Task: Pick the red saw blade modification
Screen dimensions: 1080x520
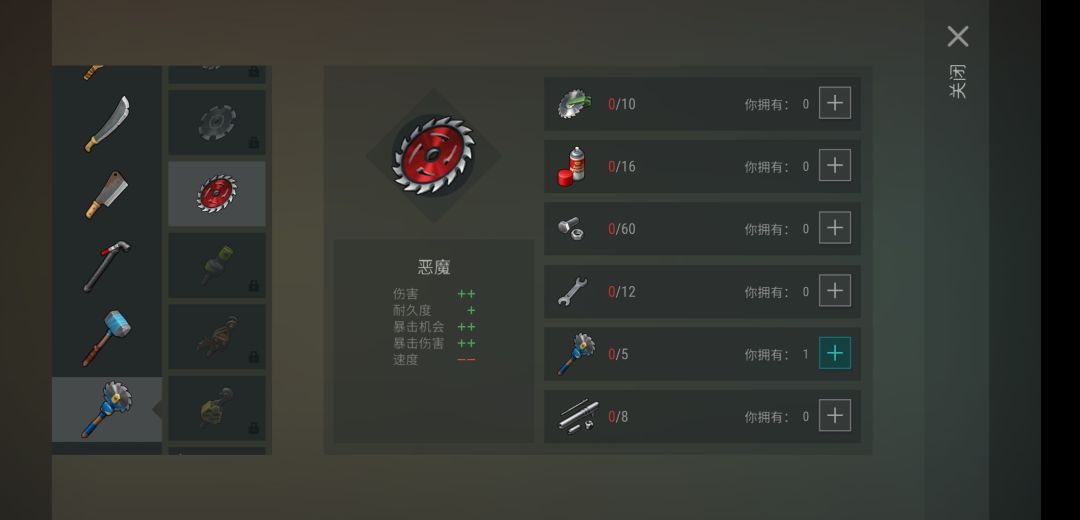Action: [x=217, y=194]
